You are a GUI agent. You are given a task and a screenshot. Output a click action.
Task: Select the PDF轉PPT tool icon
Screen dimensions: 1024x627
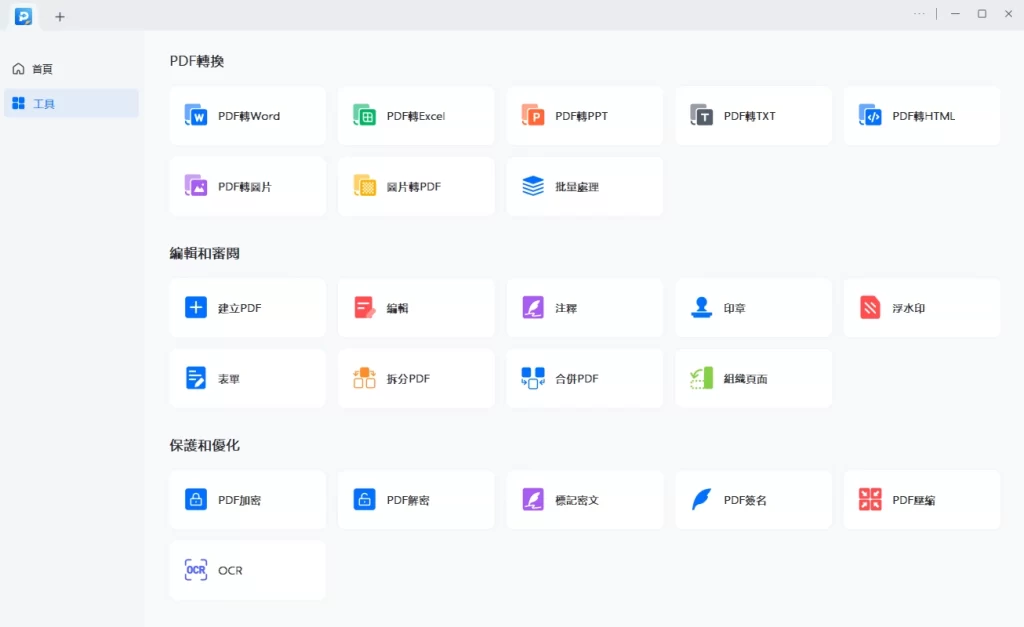533,116
